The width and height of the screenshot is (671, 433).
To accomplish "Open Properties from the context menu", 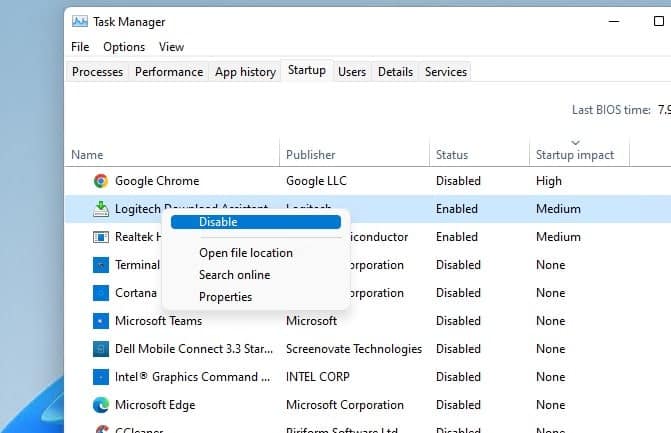I will click(x=225, y=297).
